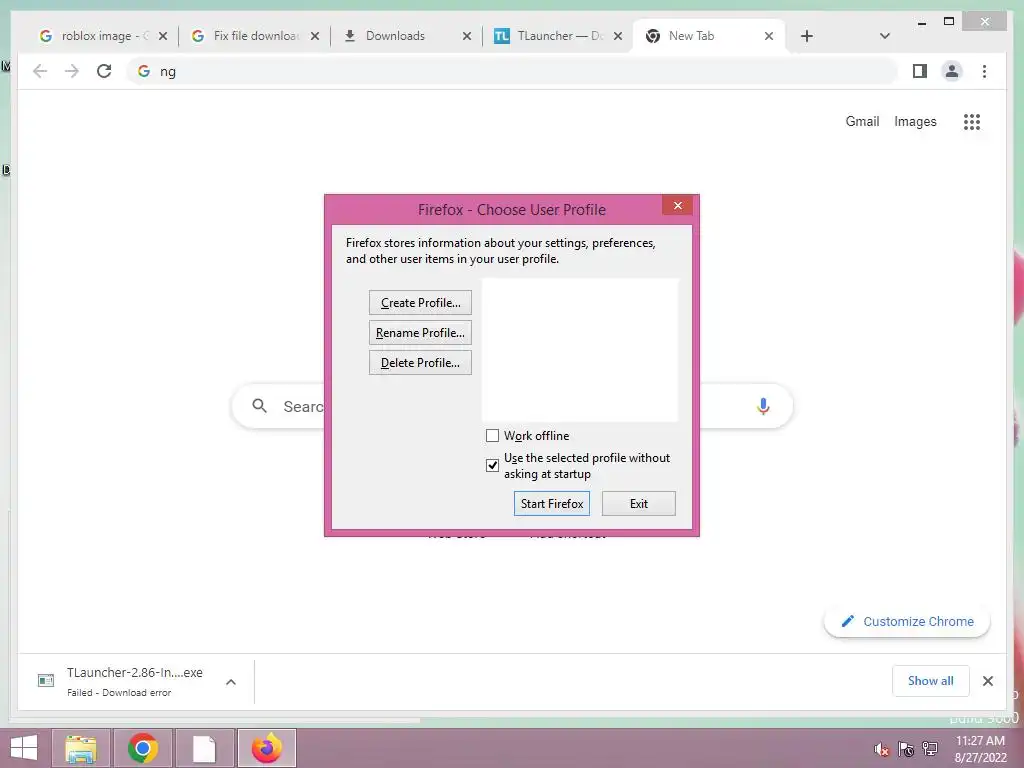Viewport: 1024px width, 768px height.
Task: Open the Chrome profile avatar
Action: point(952,71)
